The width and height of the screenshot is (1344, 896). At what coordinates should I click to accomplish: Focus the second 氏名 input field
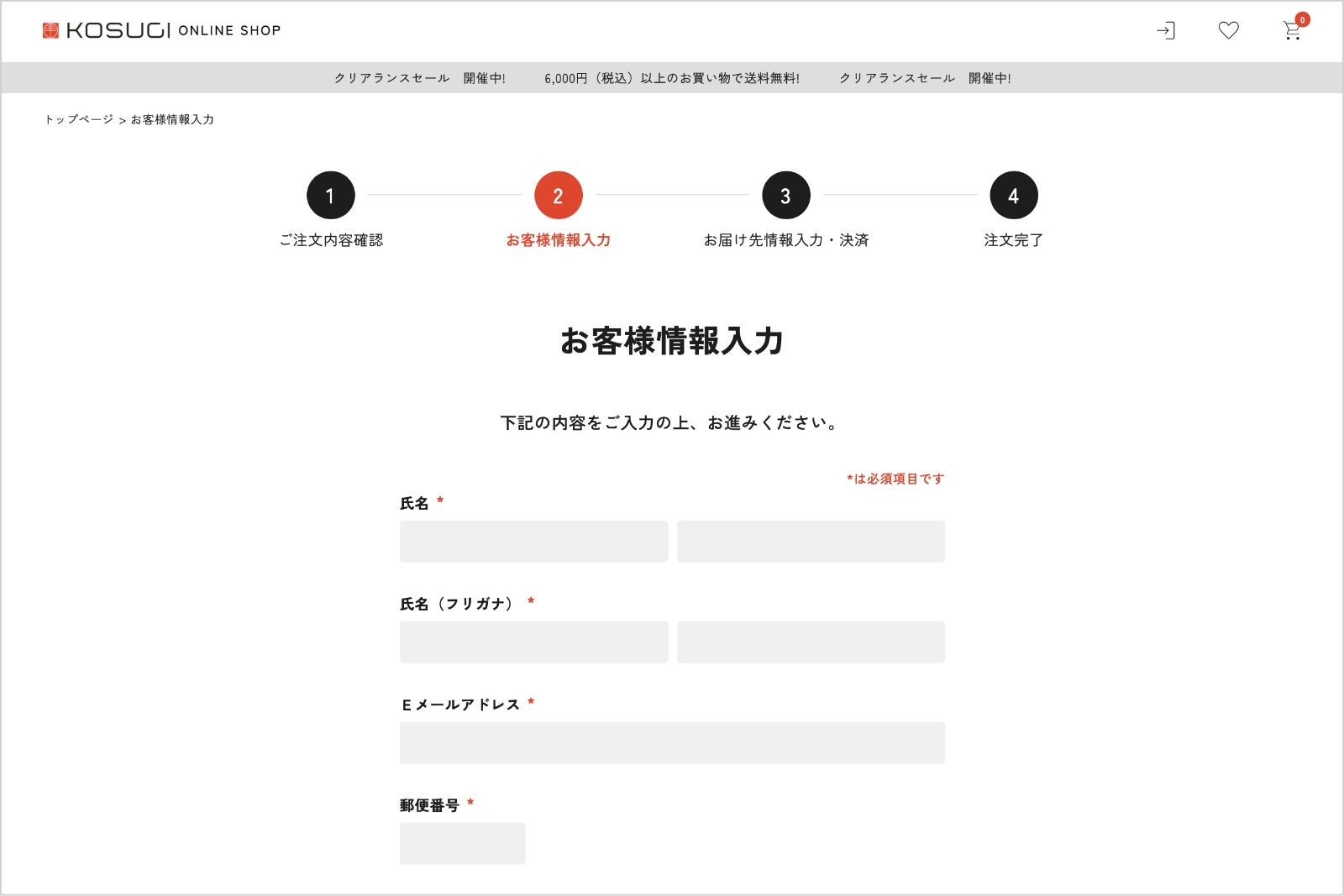click(811, 542)
